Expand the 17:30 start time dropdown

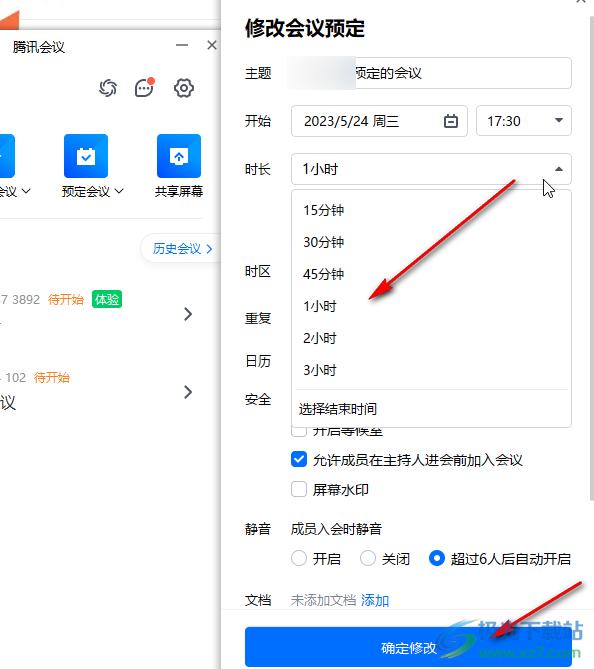tap(524, 121)
